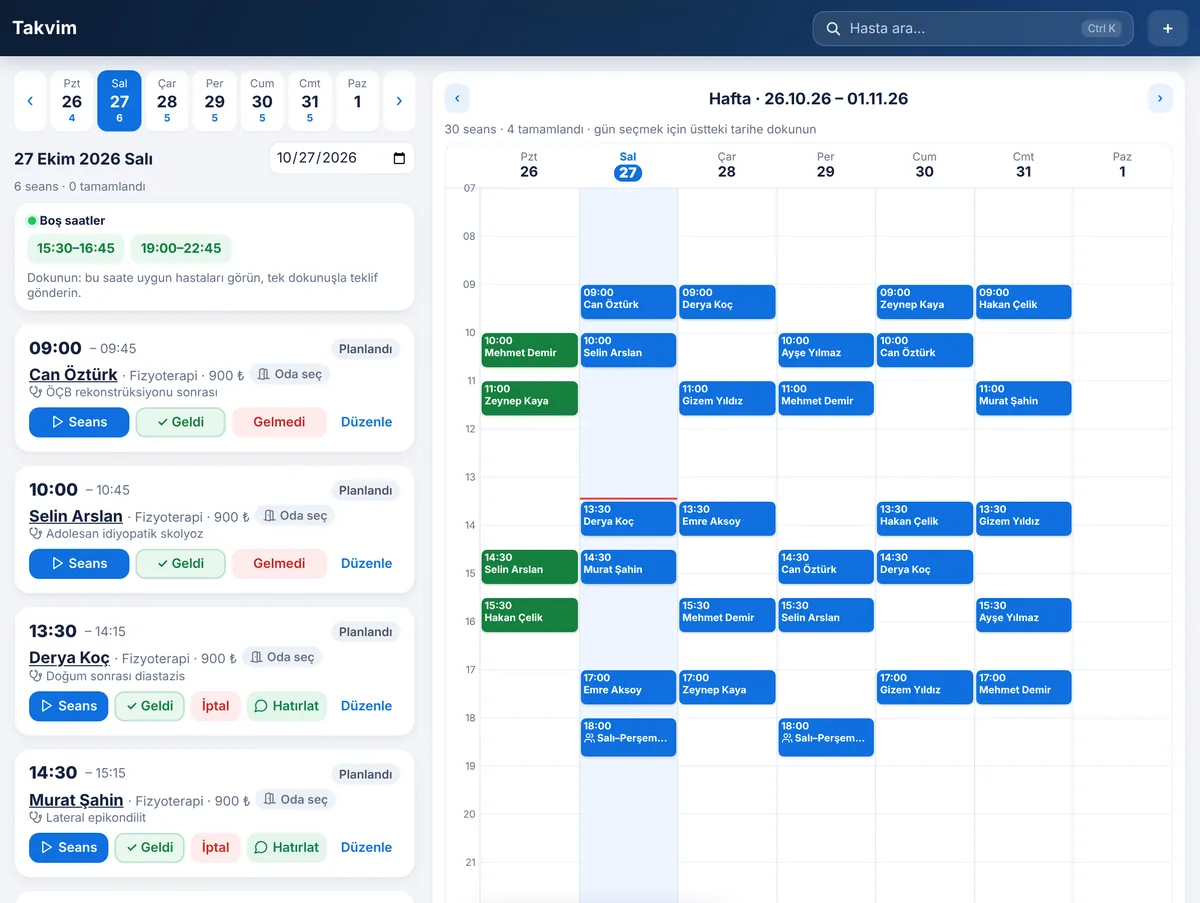
Task: Choose room for Selin Arslan session
Action: [294, 516]
